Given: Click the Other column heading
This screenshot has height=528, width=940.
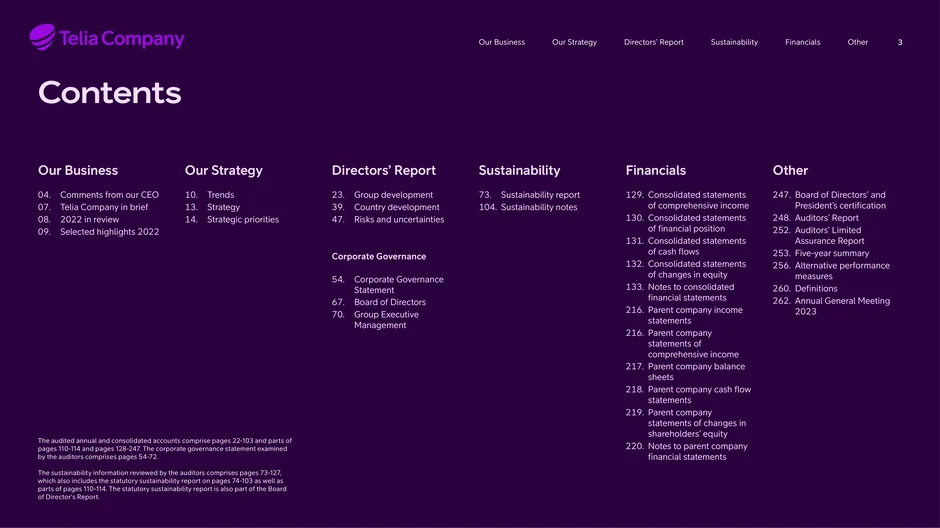Looking at the screenshot, I should (x=790, y=170).
